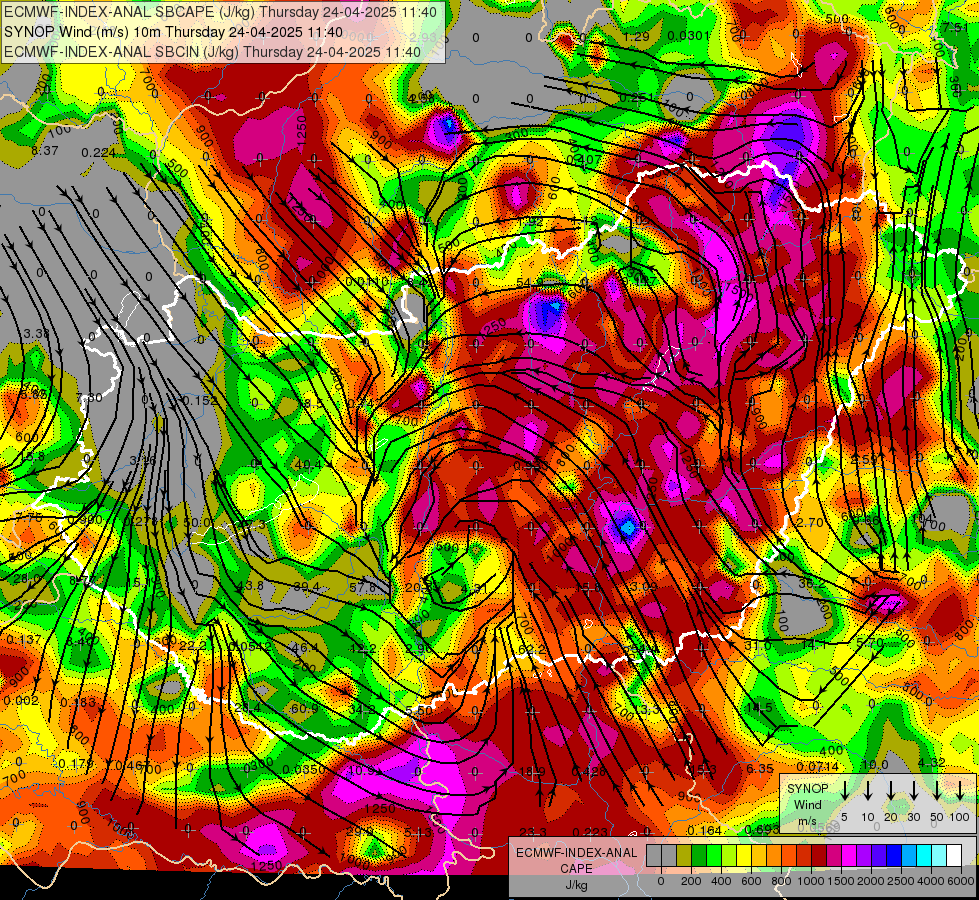The width and height of the screenshot is (979, 900).
Task: Click the 0.693 station value
Action: point(762,829)
